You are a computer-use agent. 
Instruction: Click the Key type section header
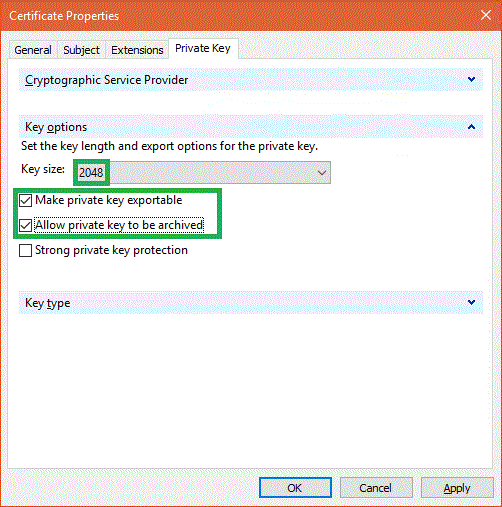point(251,303)
